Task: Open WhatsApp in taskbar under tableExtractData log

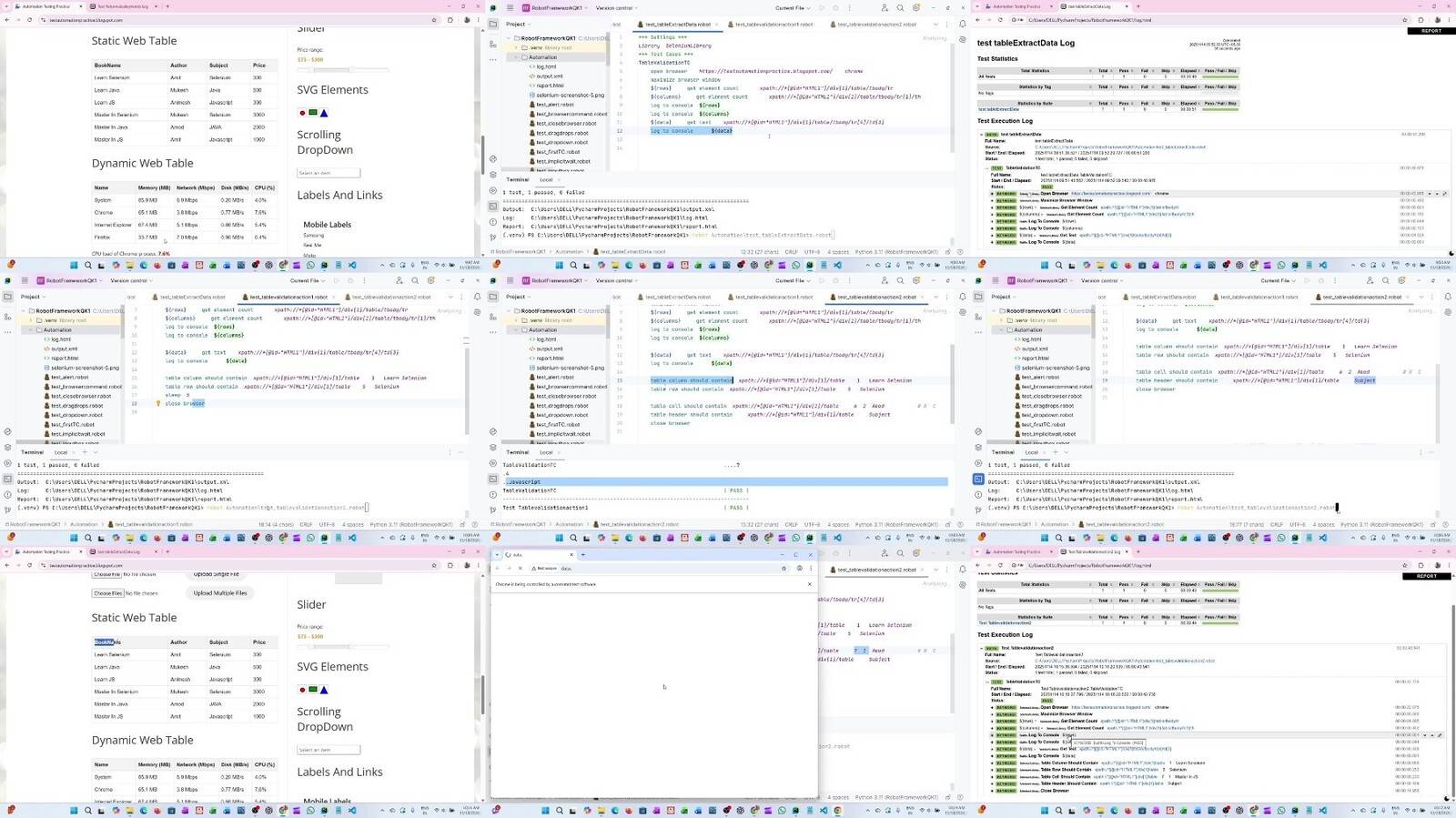Action: pos(1281,266)
